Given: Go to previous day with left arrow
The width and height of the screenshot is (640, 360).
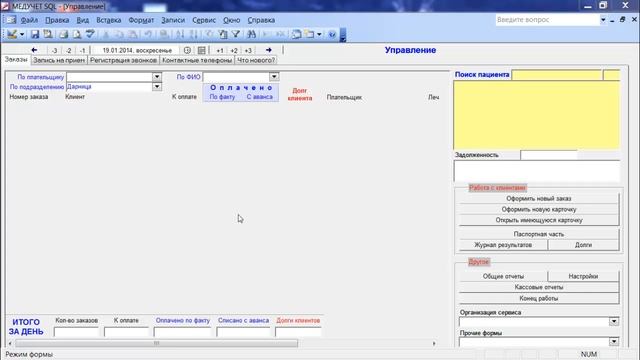Looking at the screenshot, I should [x=34, y=50].
